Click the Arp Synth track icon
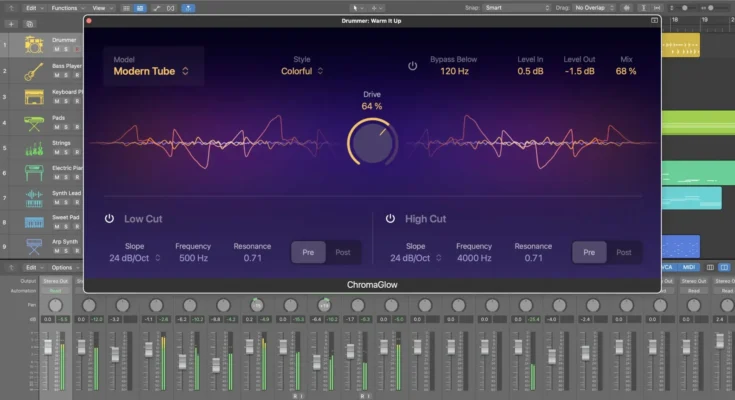The height and width of the screenshot is (400, 735). pos(34,247)
